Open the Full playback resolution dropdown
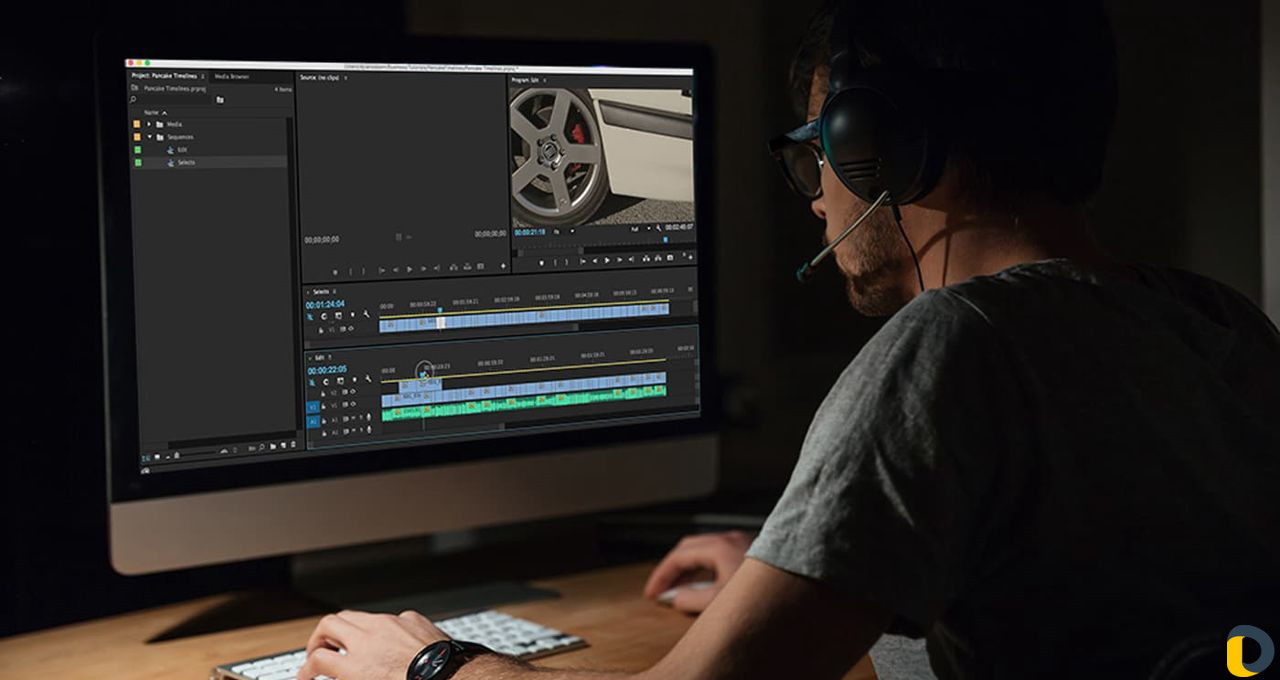This screenshot has height=680, width=1280. [x=642, y=229]
